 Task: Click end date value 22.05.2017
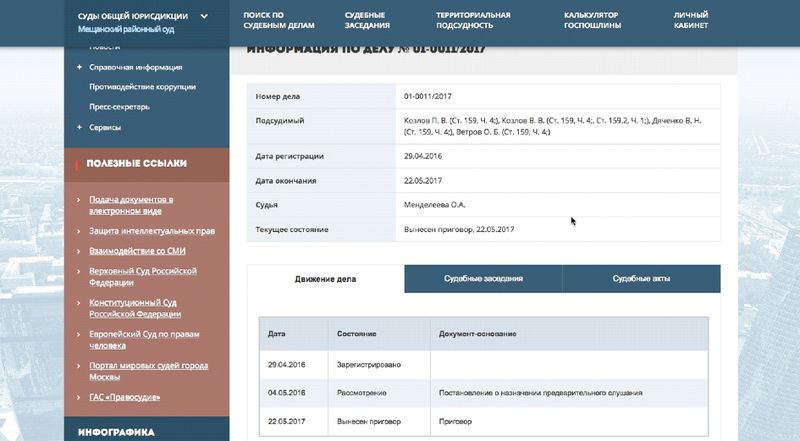click(x=423, y=181)
